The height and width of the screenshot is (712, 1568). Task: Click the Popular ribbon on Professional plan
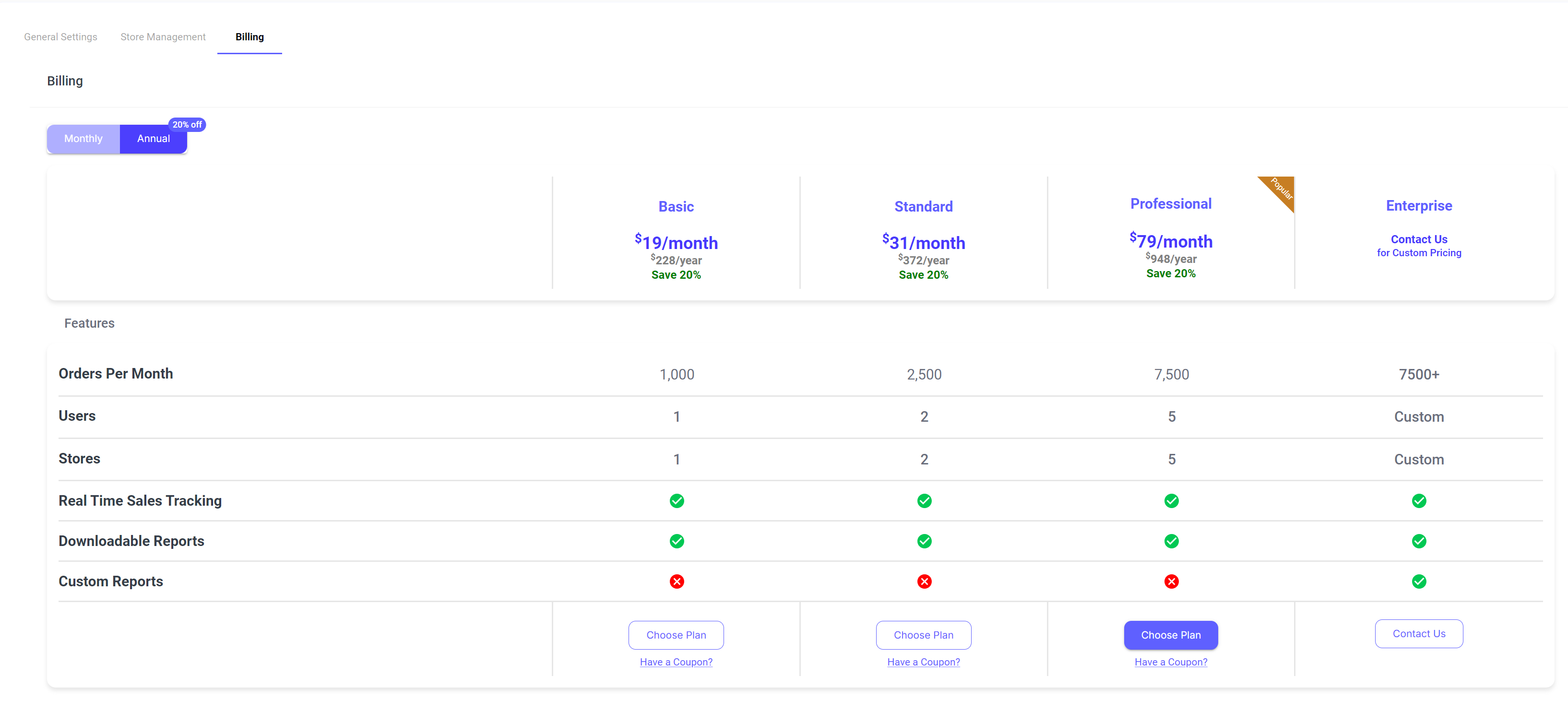pos(1280,189)
